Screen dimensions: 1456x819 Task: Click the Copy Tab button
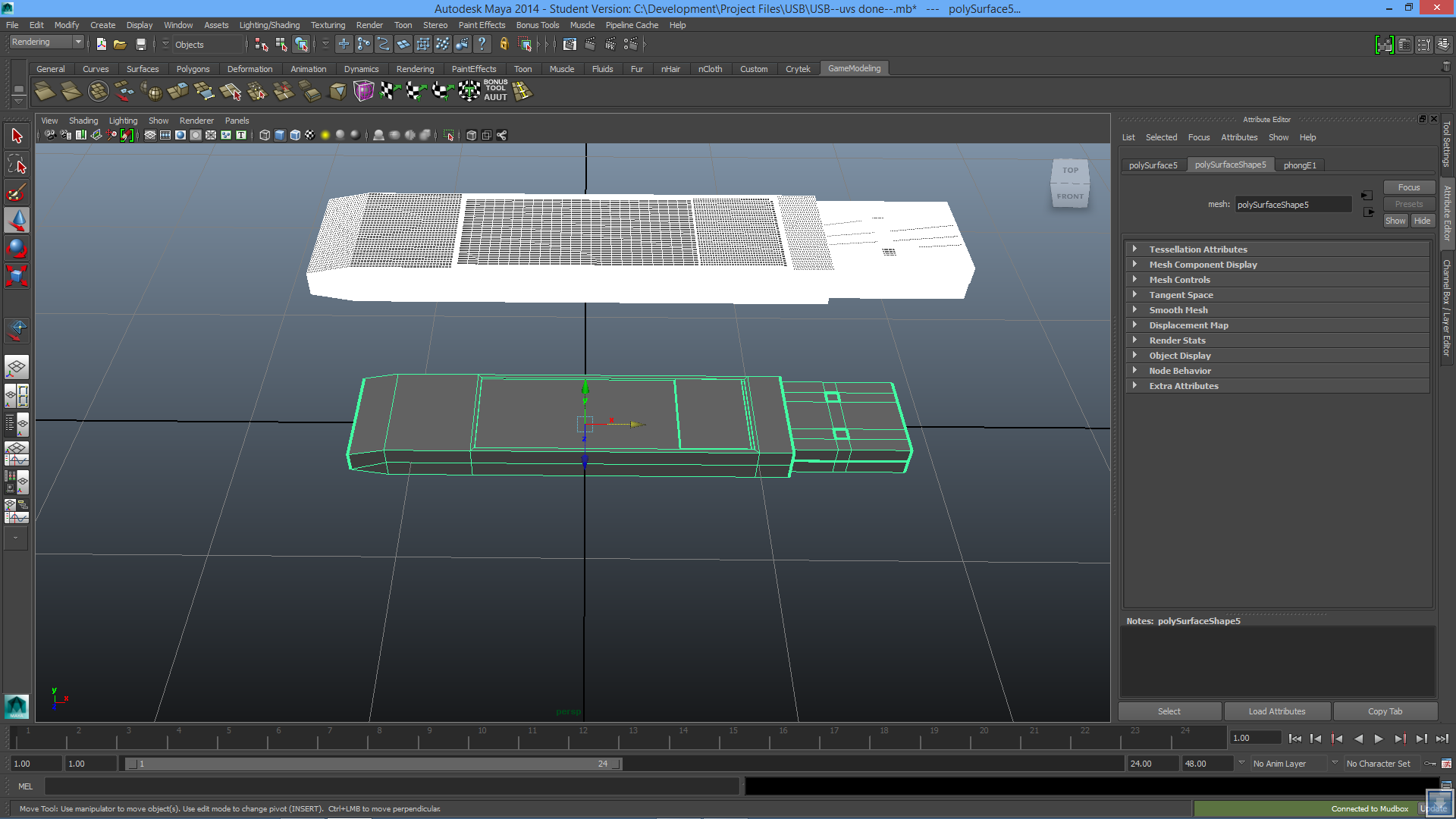point(1385,711)
